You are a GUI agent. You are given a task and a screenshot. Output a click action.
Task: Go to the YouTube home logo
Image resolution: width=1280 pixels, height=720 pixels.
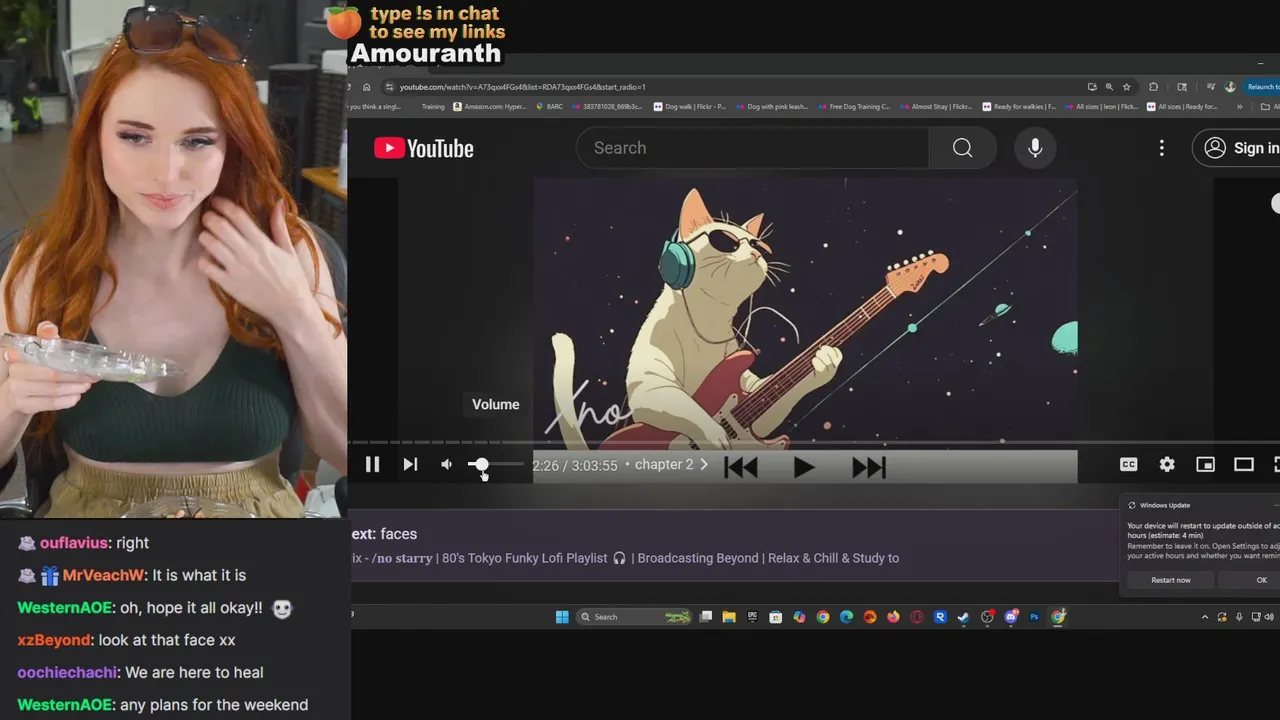424,148
